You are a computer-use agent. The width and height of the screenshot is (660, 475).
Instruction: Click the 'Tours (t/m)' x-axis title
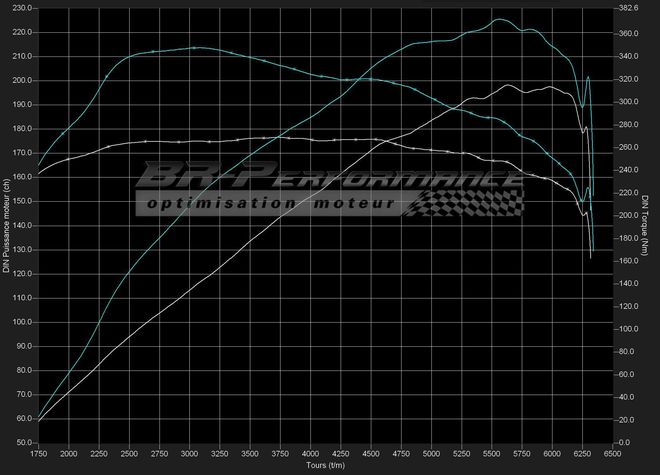pyautogui.click(x=328, y=465)
